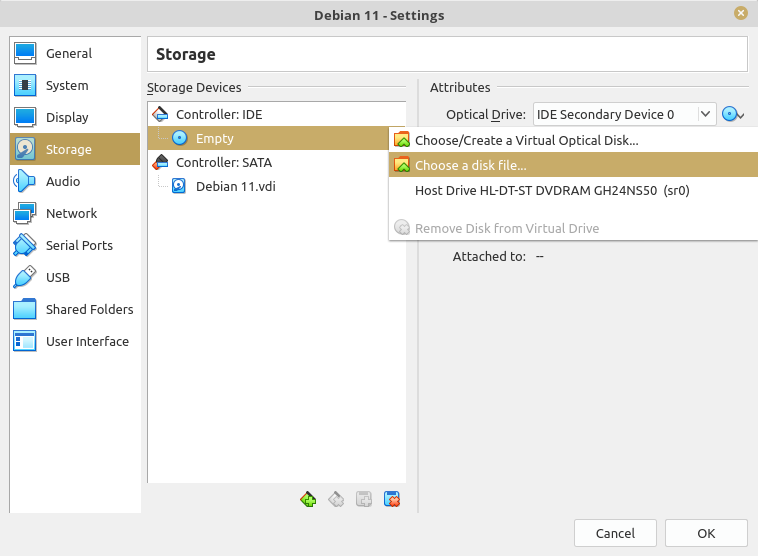Click the IDE controller icon

(160, 115)
